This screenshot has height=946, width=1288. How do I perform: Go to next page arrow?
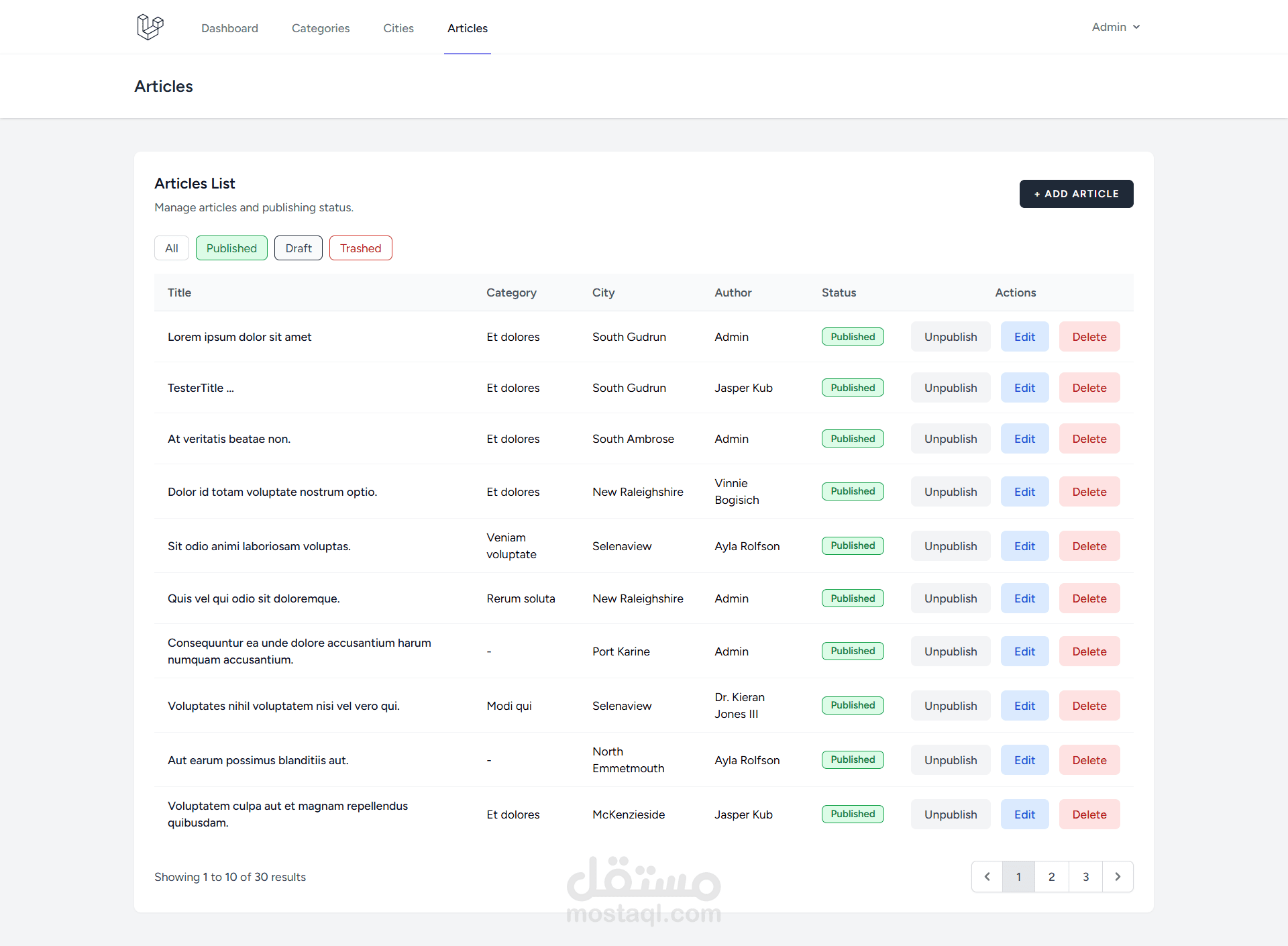[1118, 877]
